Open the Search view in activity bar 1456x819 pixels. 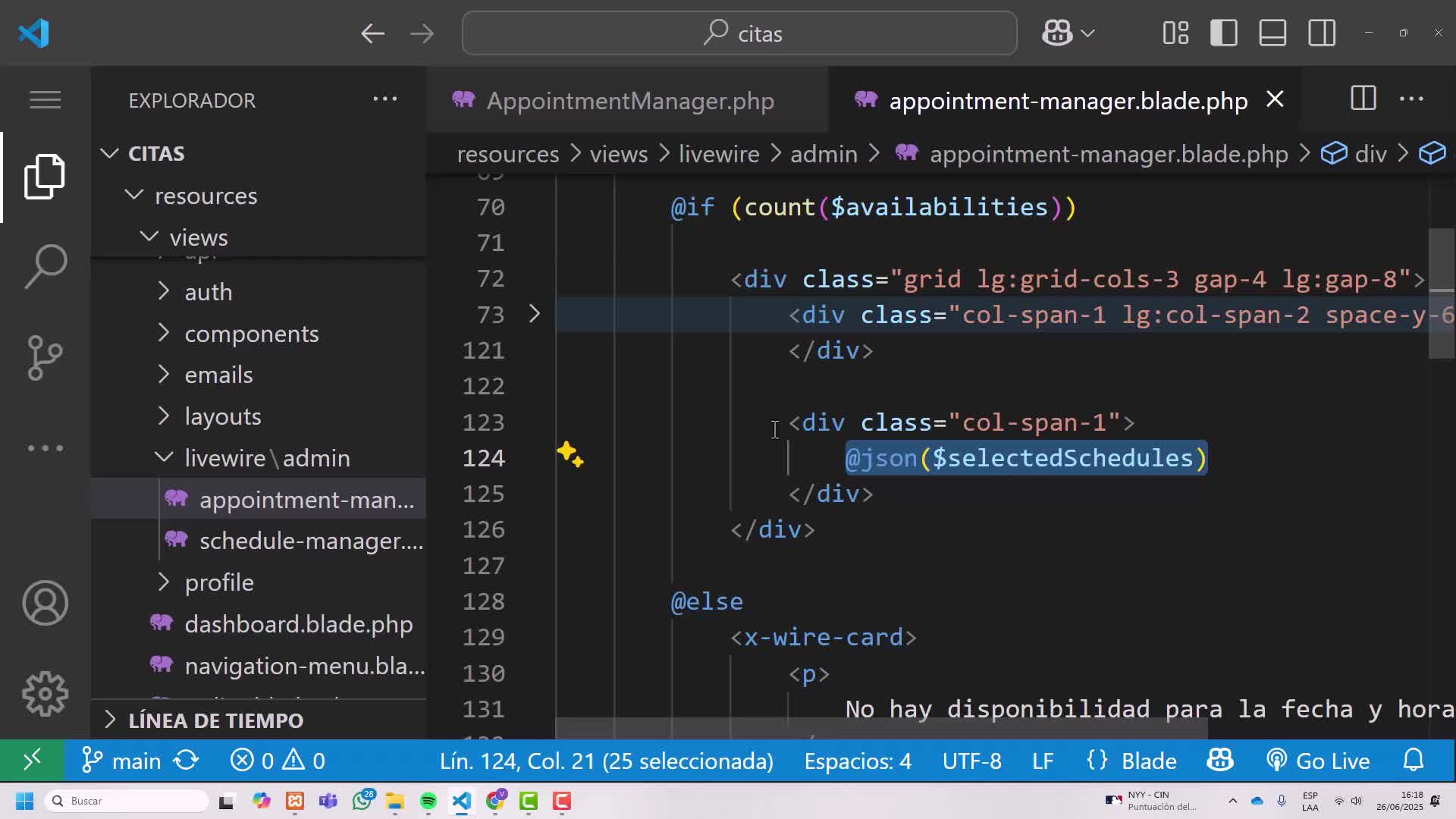coord(45,266)
